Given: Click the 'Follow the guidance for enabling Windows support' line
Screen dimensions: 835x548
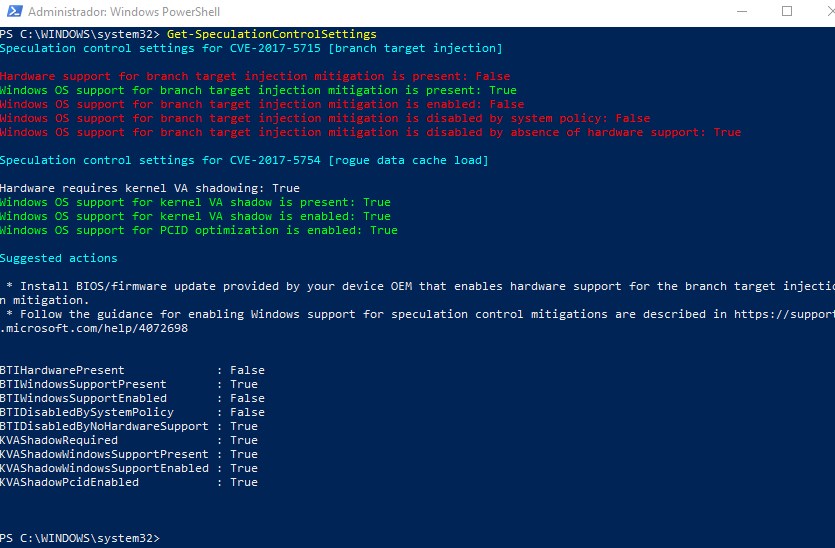Looking at the screenshot, I should 421,314.
